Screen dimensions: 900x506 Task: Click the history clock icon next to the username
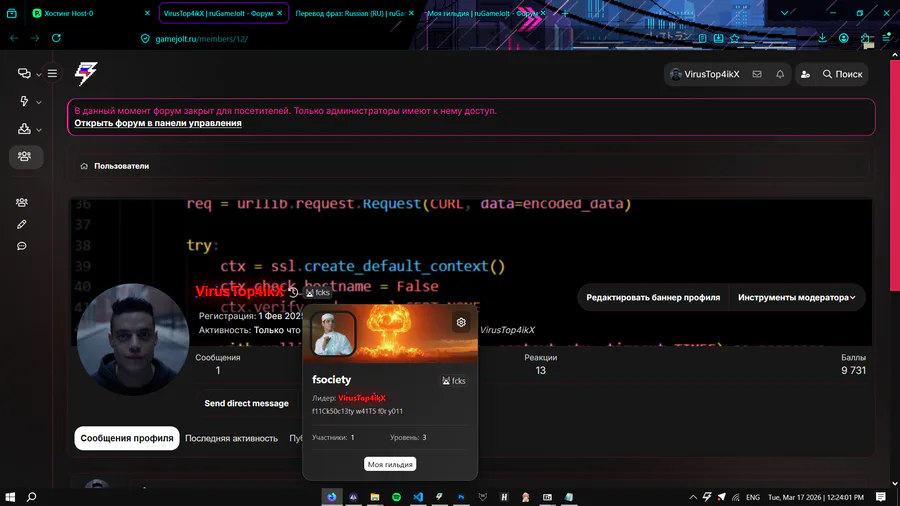click(x=293, y=292)
